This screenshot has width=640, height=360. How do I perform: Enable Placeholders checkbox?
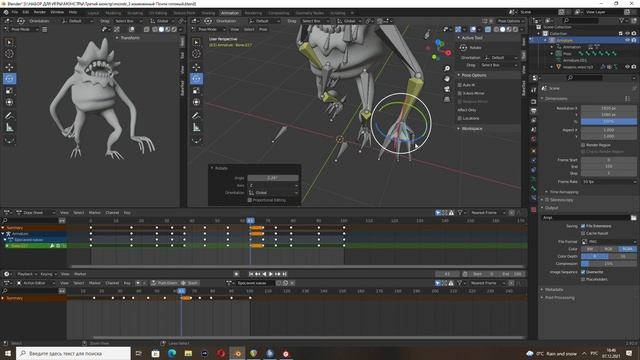coord(583,280)
